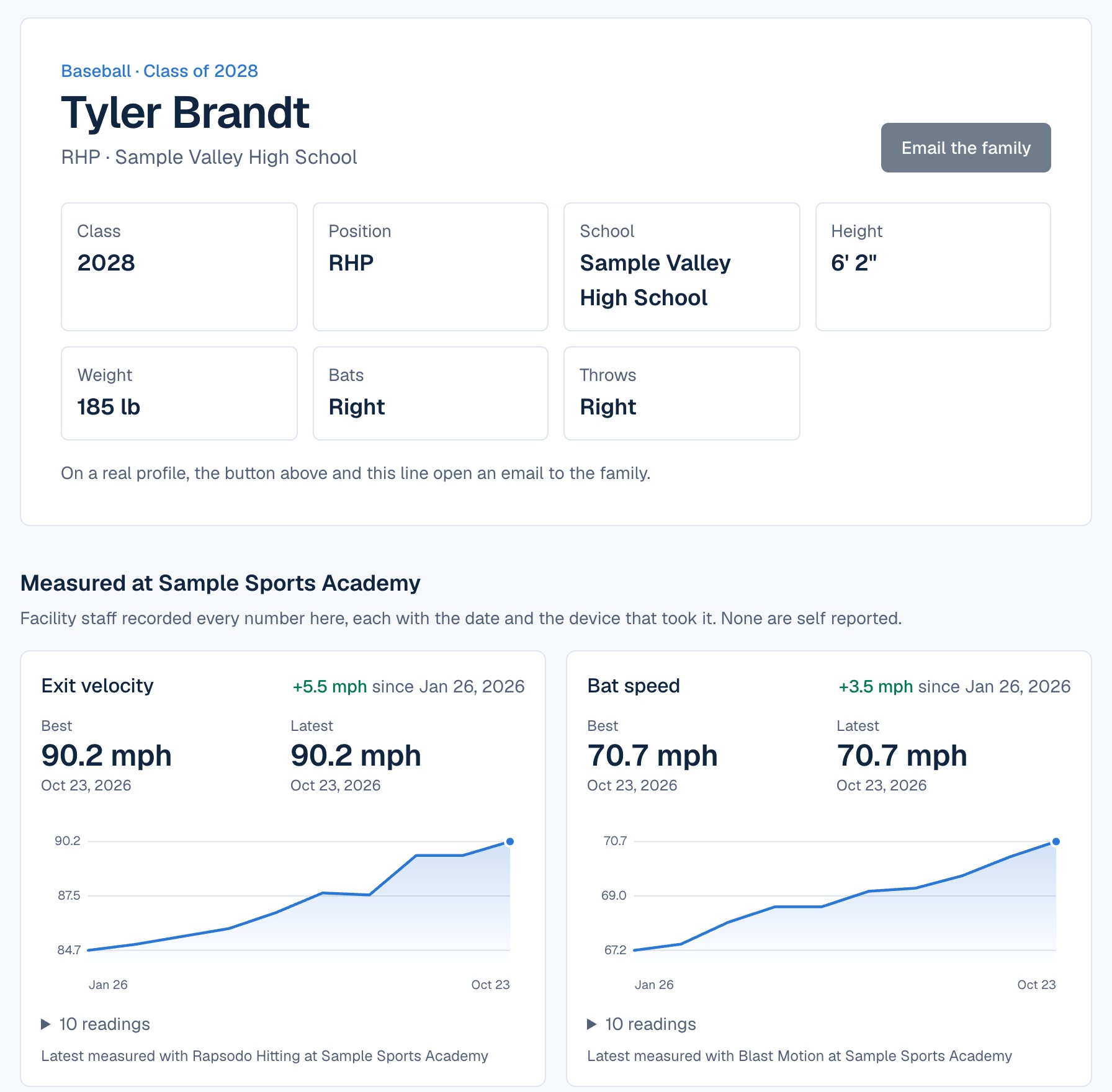Click the "67.2" axis label on Bat speed chart

click(615, 951)
